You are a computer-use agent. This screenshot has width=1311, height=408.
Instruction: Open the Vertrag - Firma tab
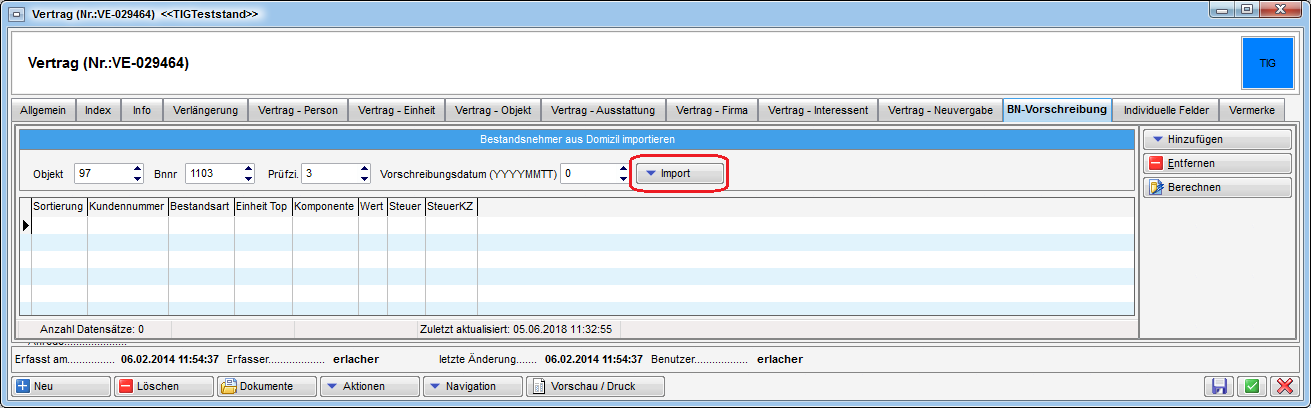click(x=711, y=110)
